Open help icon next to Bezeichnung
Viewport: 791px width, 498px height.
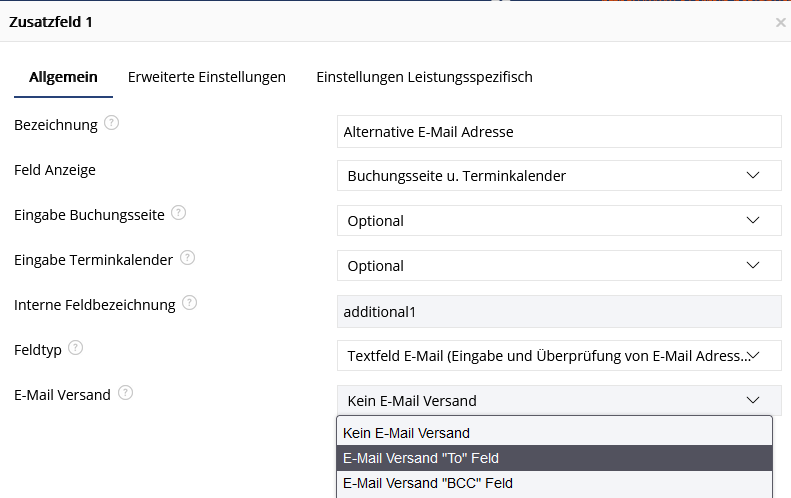(x=111, y=123)
